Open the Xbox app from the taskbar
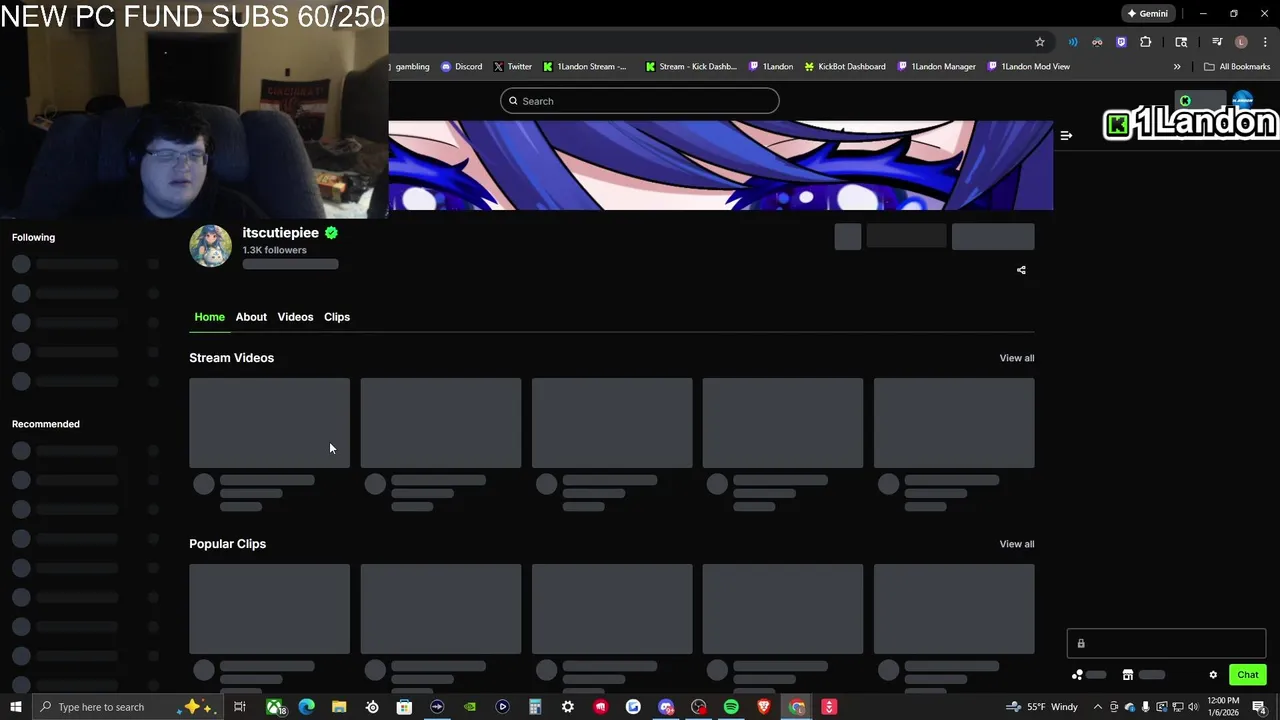The image size is (1280, 720). coord(274,707)
